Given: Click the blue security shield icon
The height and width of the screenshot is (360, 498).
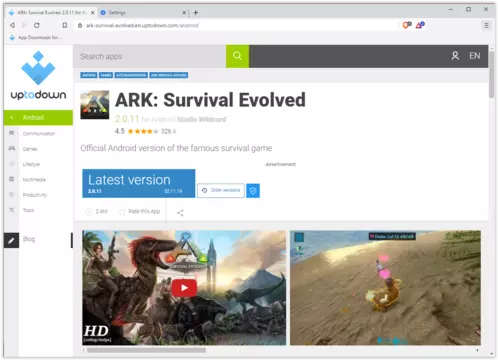Looking at the screenshot, I should pos(253,191).
